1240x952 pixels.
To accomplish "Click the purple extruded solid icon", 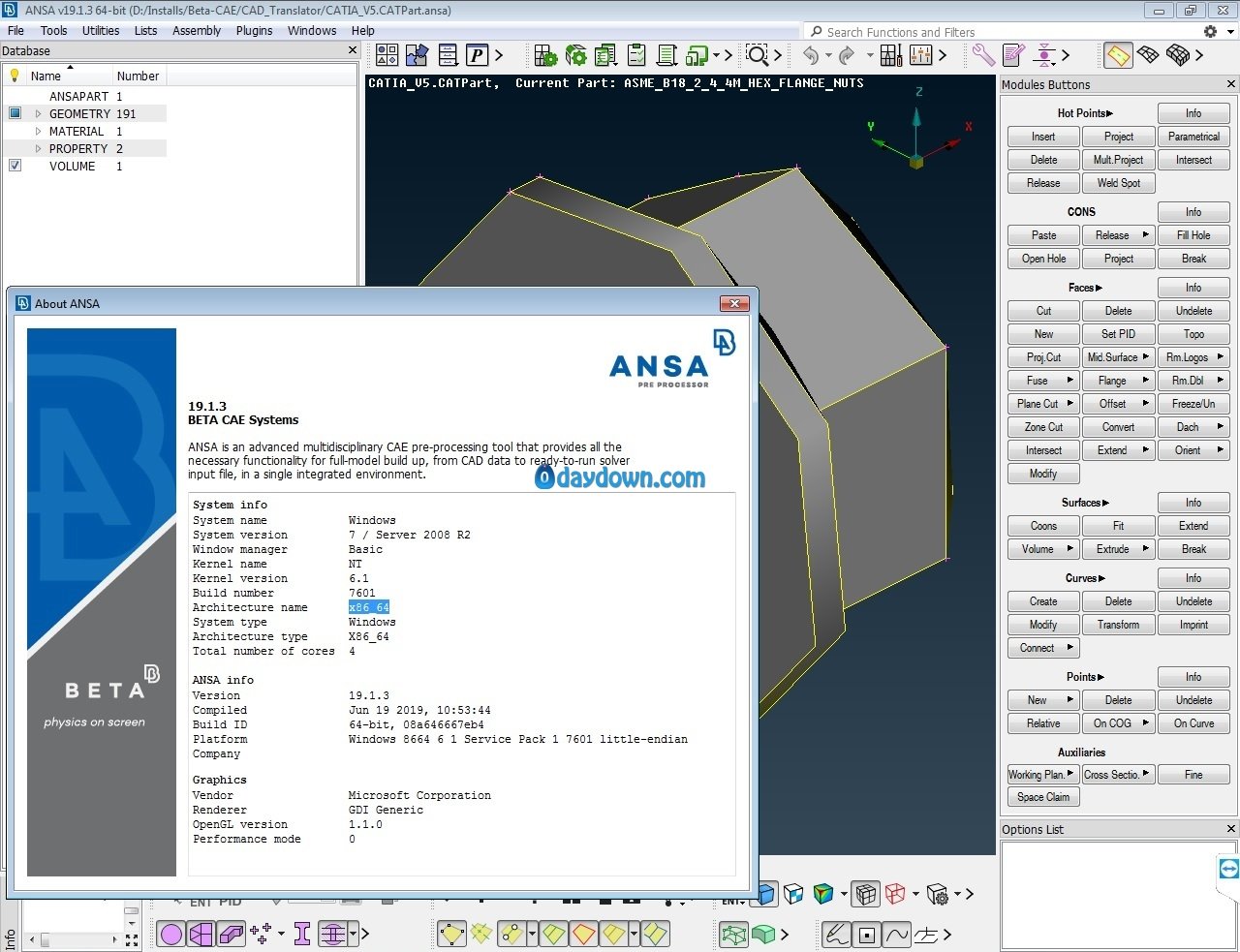I will [232, 934].
